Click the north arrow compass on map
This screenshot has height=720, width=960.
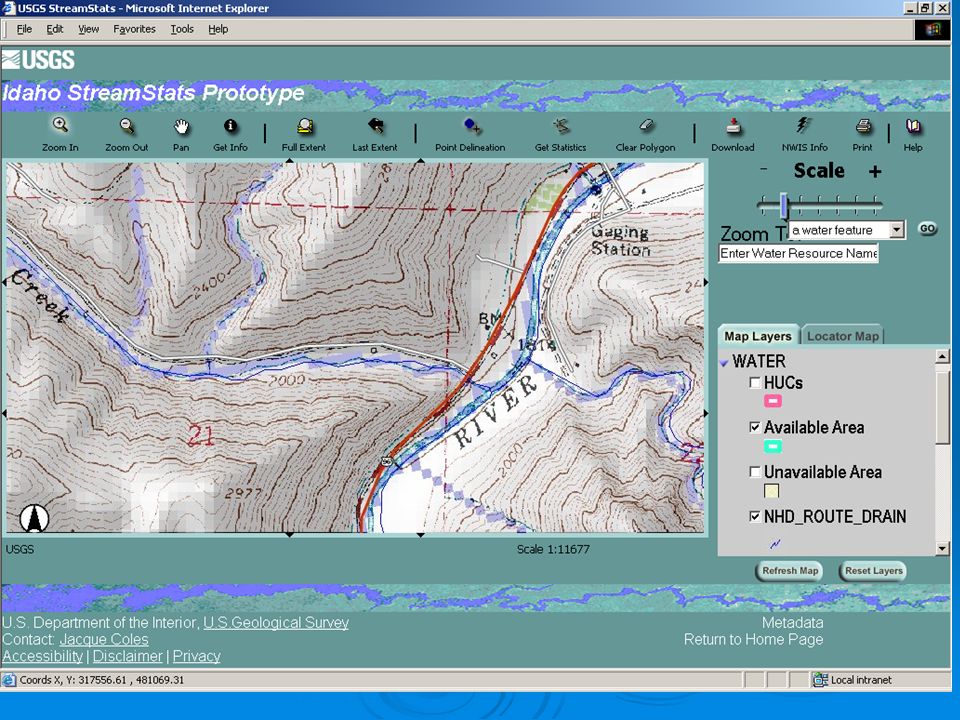tap(34, 518)
